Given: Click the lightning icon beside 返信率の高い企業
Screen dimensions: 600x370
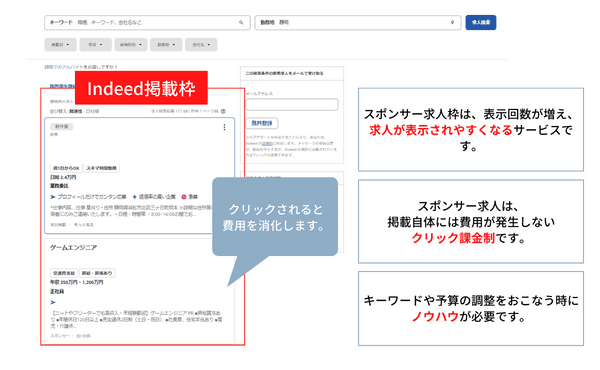Looking at the screenshot, I should point(134,197).
